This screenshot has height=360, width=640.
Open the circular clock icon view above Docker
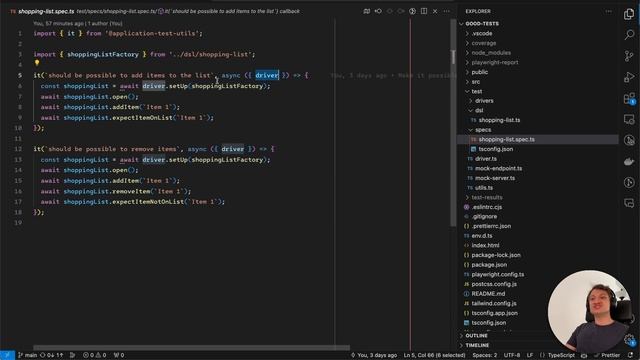click(629, 140)
